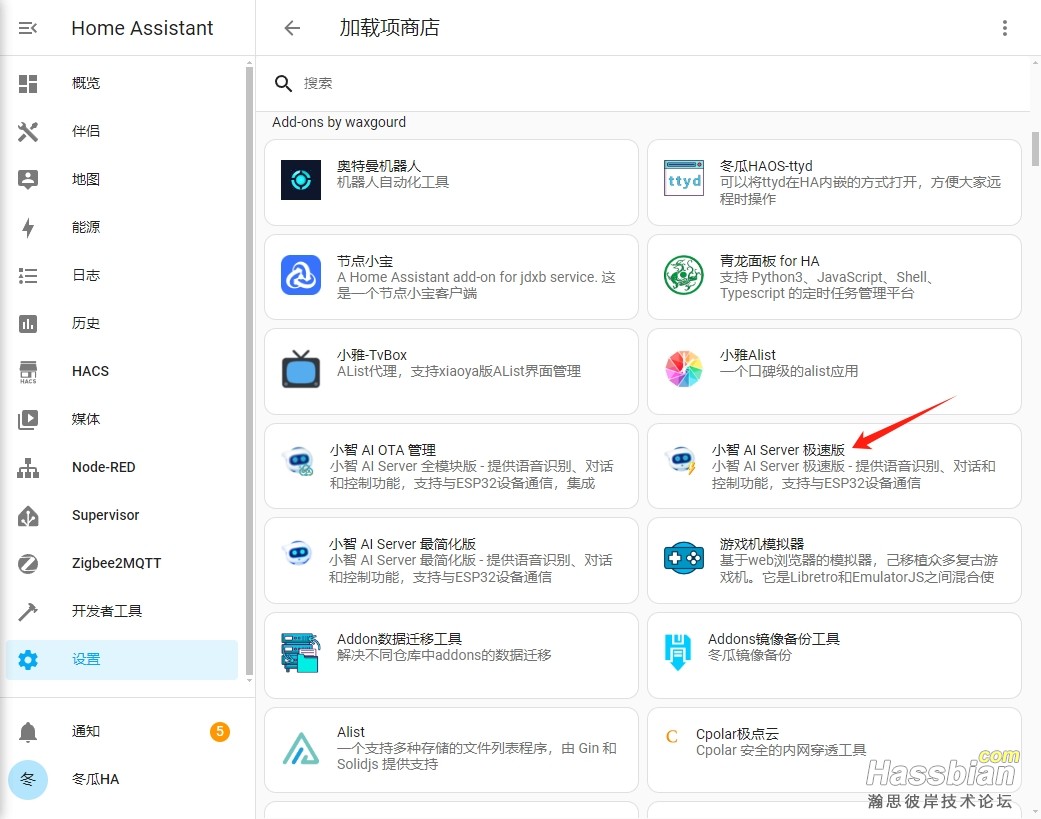Click the 青龙面板 dragon icon
Viewport: 1041px width, 819px height.
point(684,275)
